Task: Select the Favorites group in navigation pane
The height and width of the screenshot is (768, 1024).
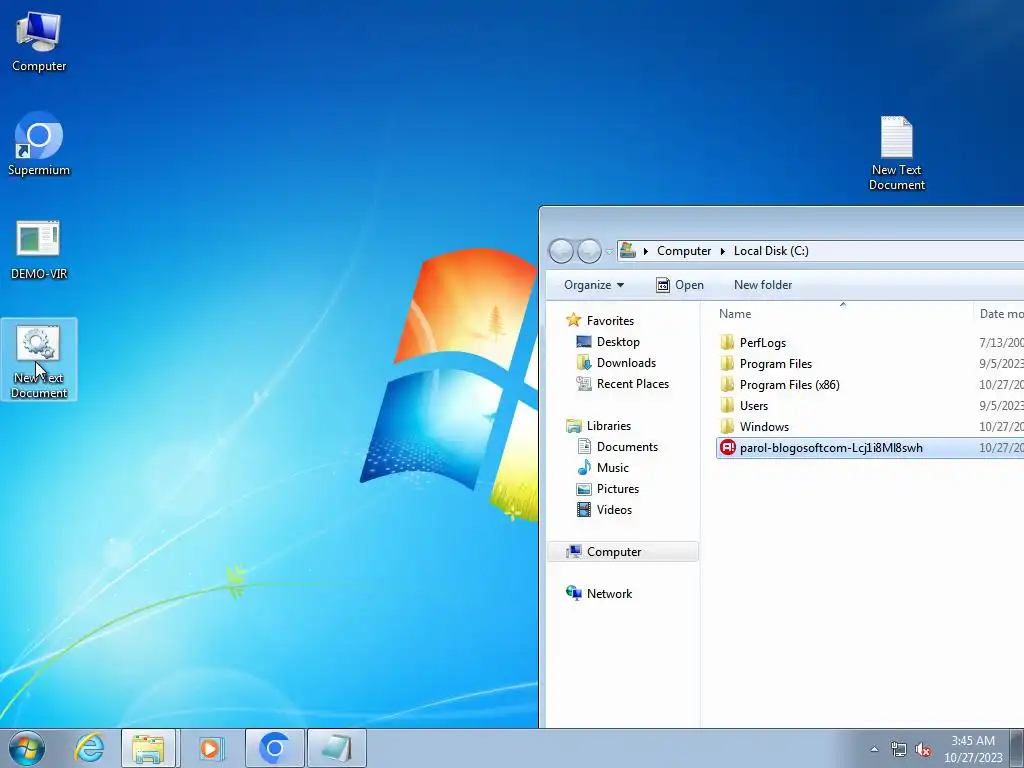Action: click(x=610, y=321)
